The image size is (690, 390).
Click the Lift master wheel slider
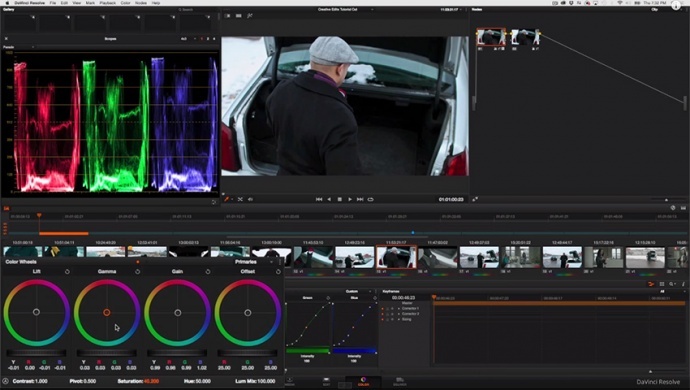tap(36, 353)
